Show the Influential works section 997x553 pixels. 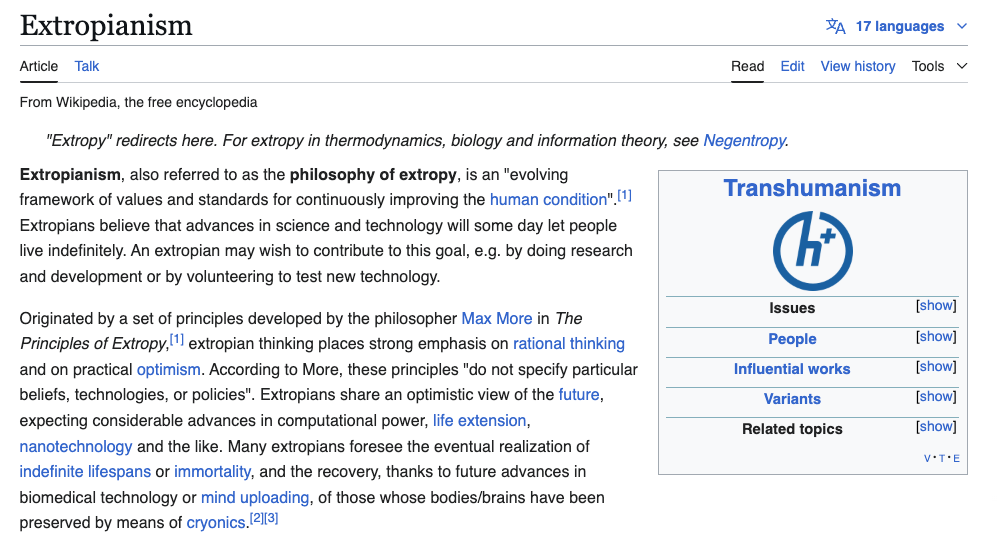click(x=936, y=367)
